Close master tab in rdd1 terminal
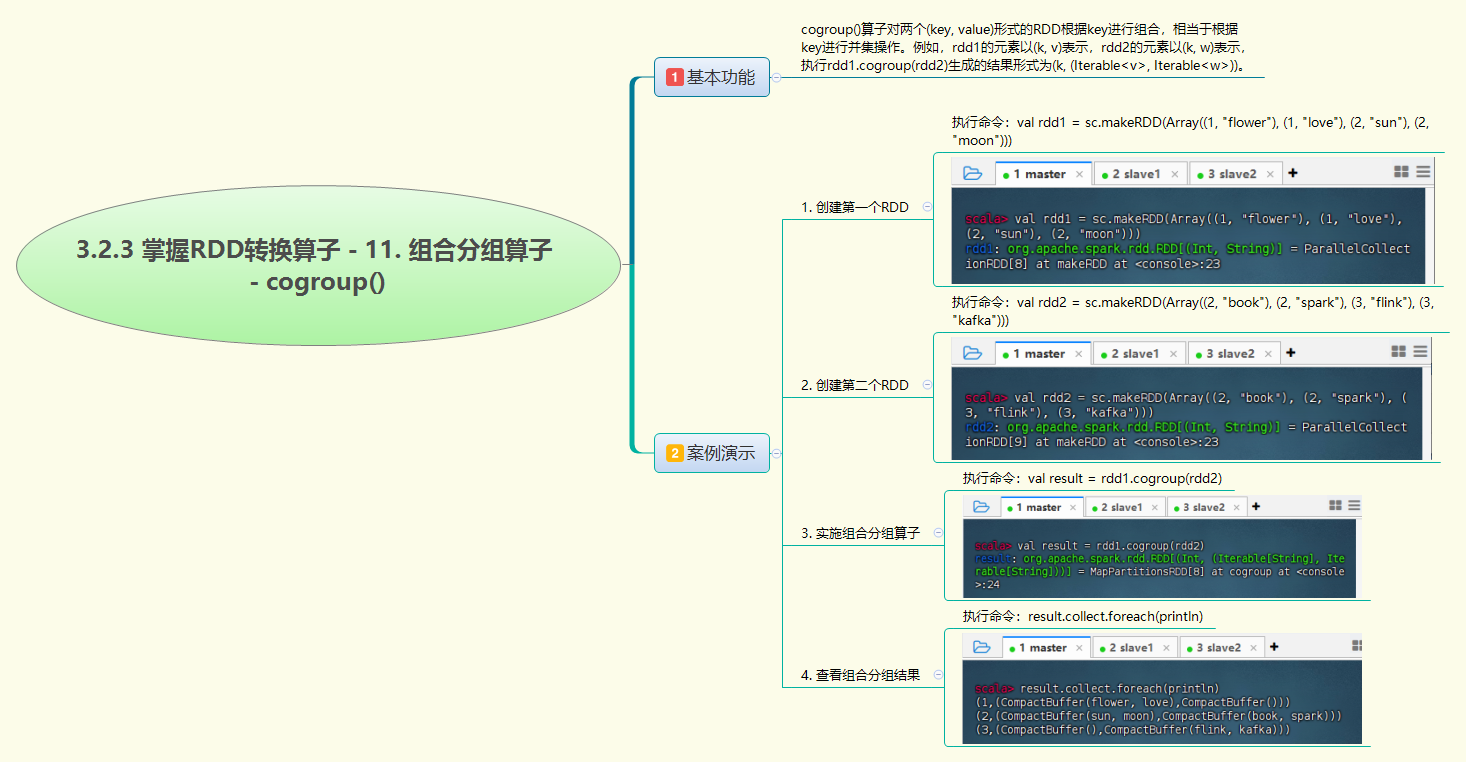1466x762 pixels. click(1079, 174)
